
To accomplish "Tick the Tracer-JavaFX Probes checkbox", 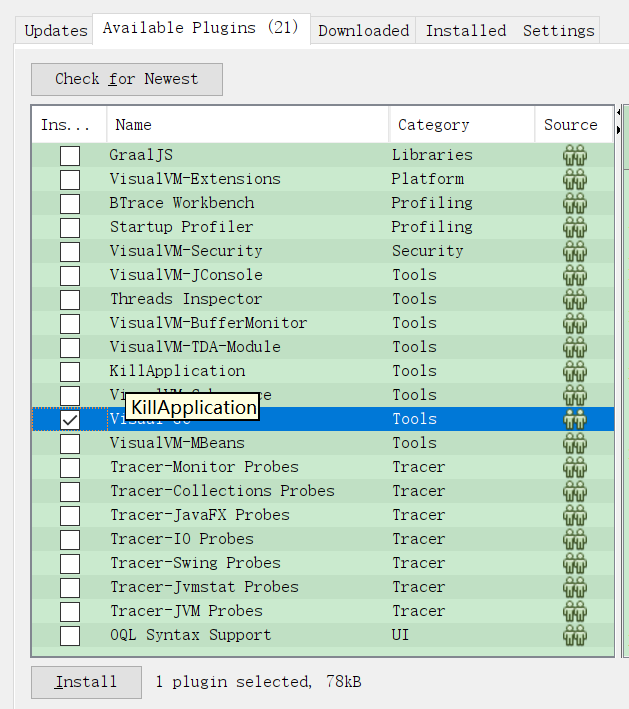I will (70, 515).
